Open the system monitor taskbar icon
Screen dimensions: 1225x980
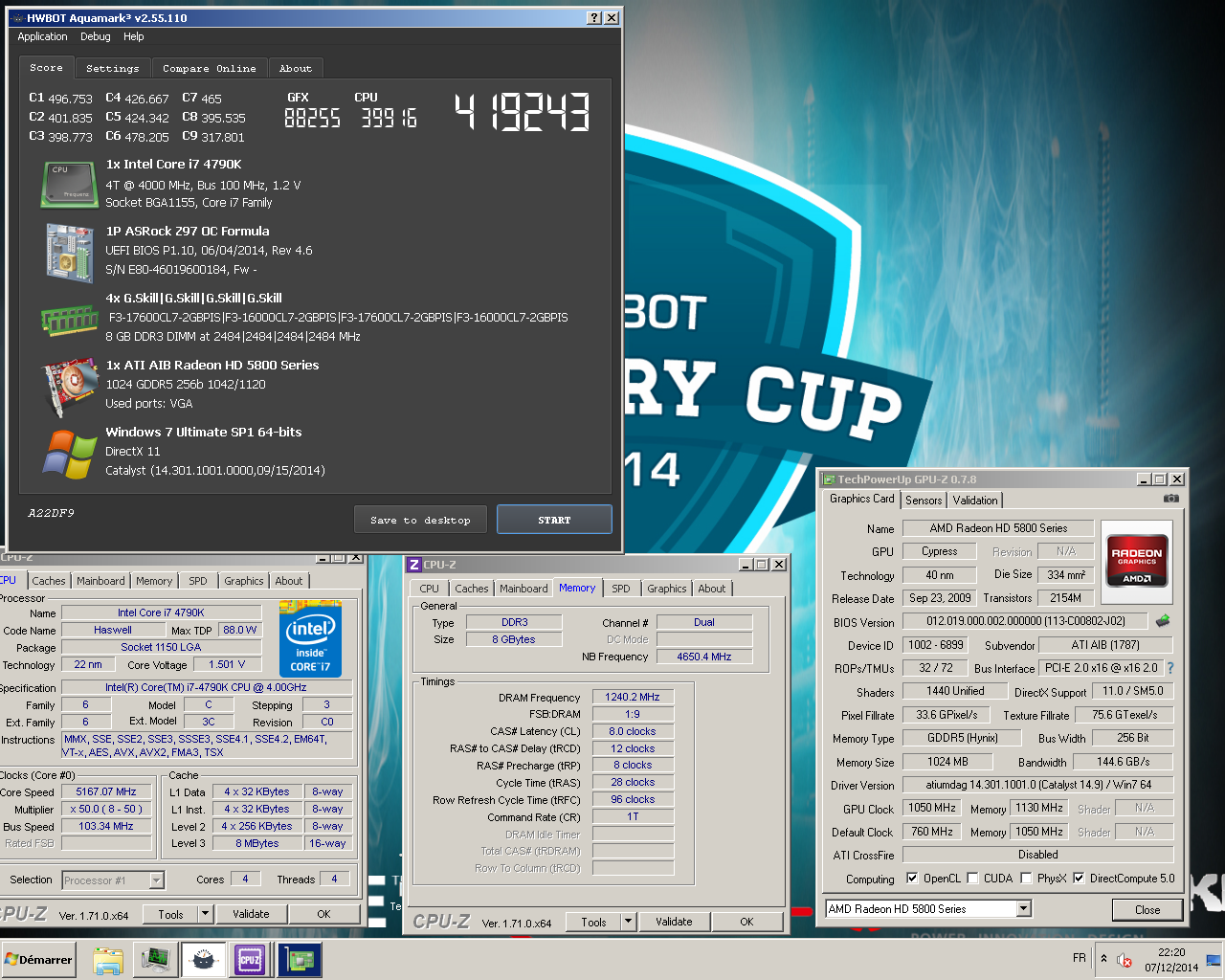coord(155,960)
